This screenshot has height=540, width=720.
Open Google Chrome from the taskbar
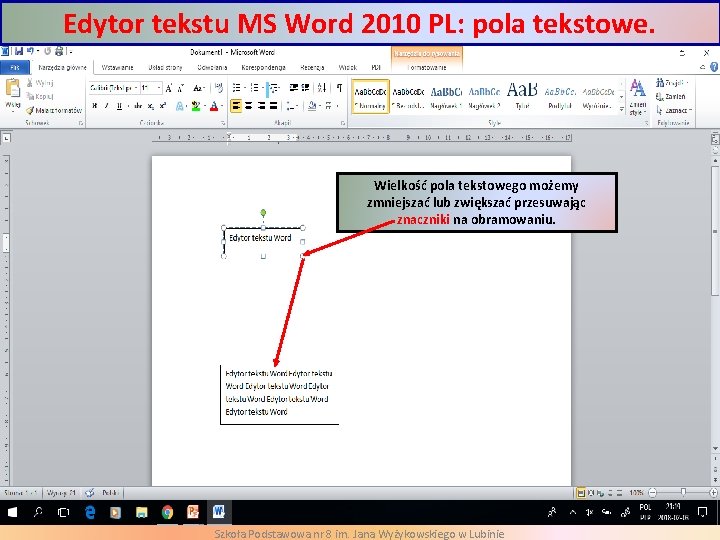[168, 512]
